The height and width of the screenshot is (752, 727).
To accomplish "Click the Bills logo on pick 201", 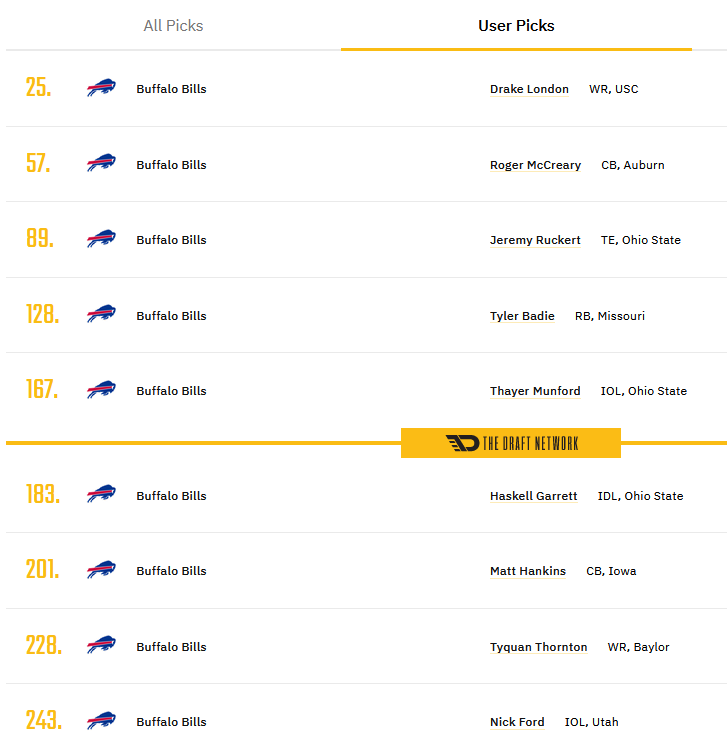I will [101, 569].
